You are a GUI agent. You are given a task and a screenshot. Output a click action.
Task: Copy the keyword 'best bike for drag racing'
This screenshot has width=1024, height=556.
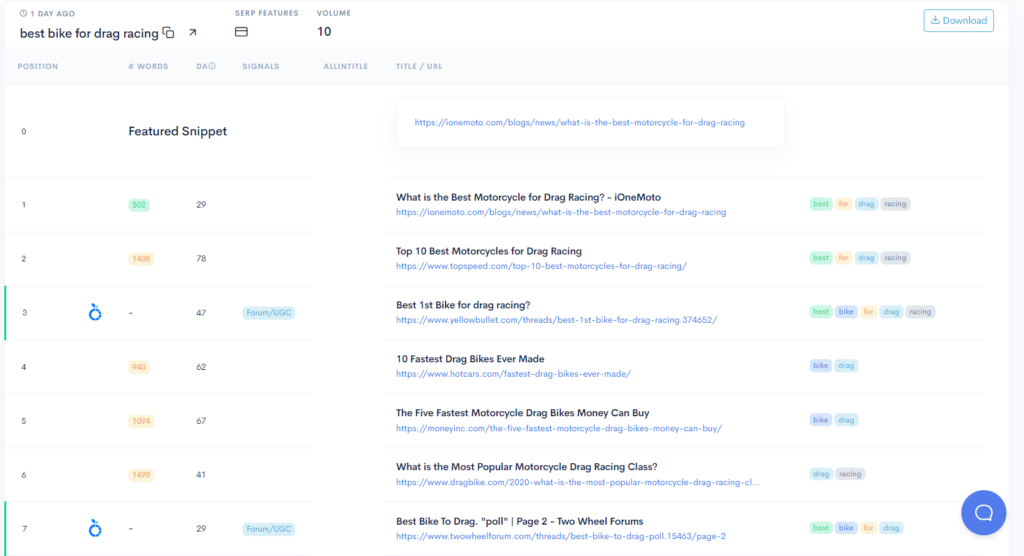(168, 33)
